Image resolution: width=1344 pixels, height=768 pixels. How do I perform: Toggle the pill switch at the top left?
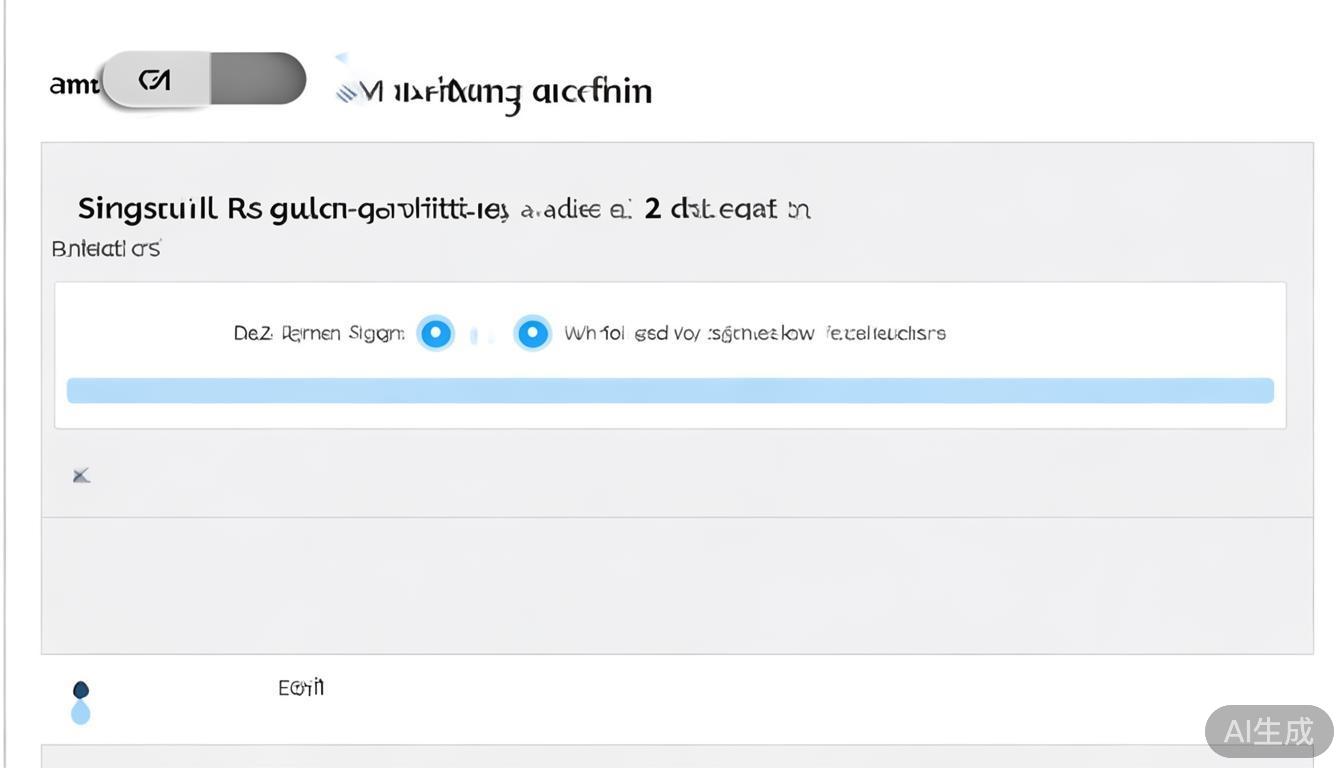tap(204, 79)
